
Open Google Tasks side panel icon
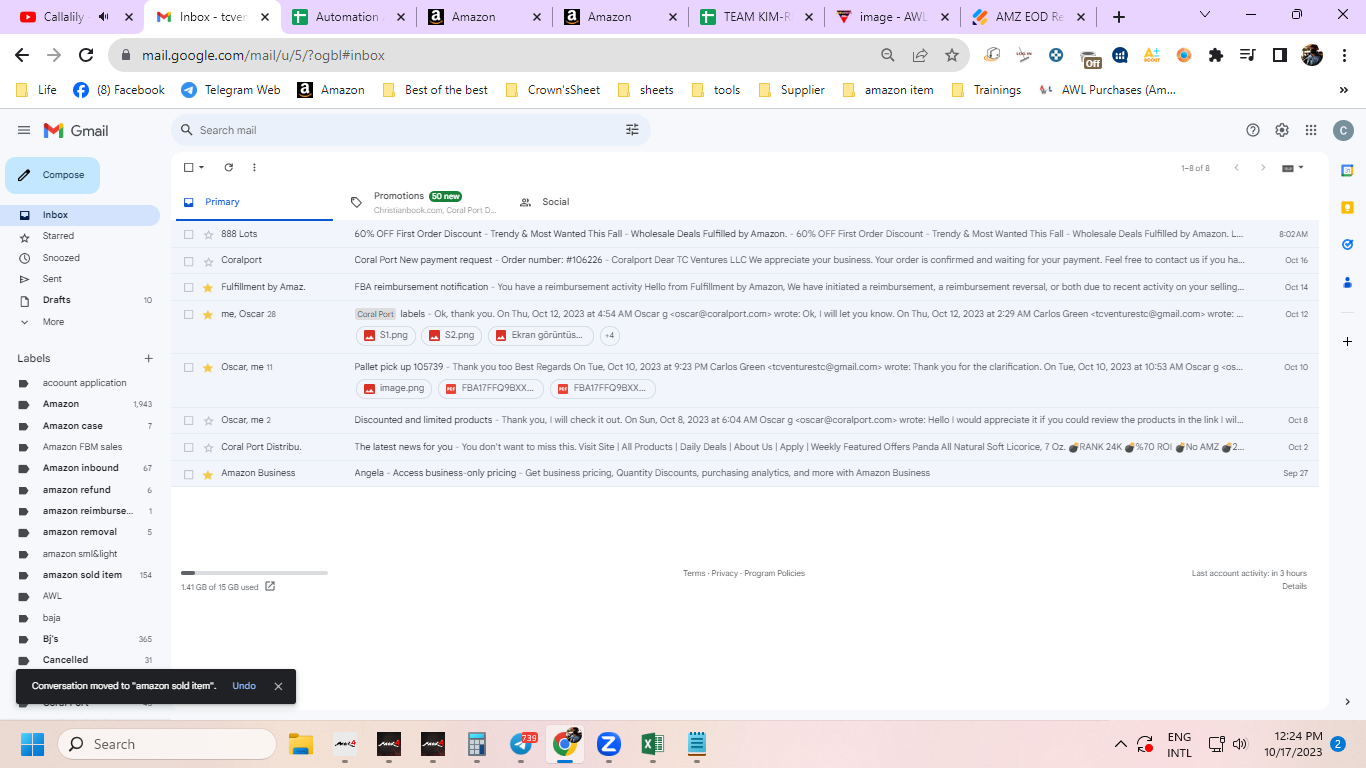click(1347, 244)
